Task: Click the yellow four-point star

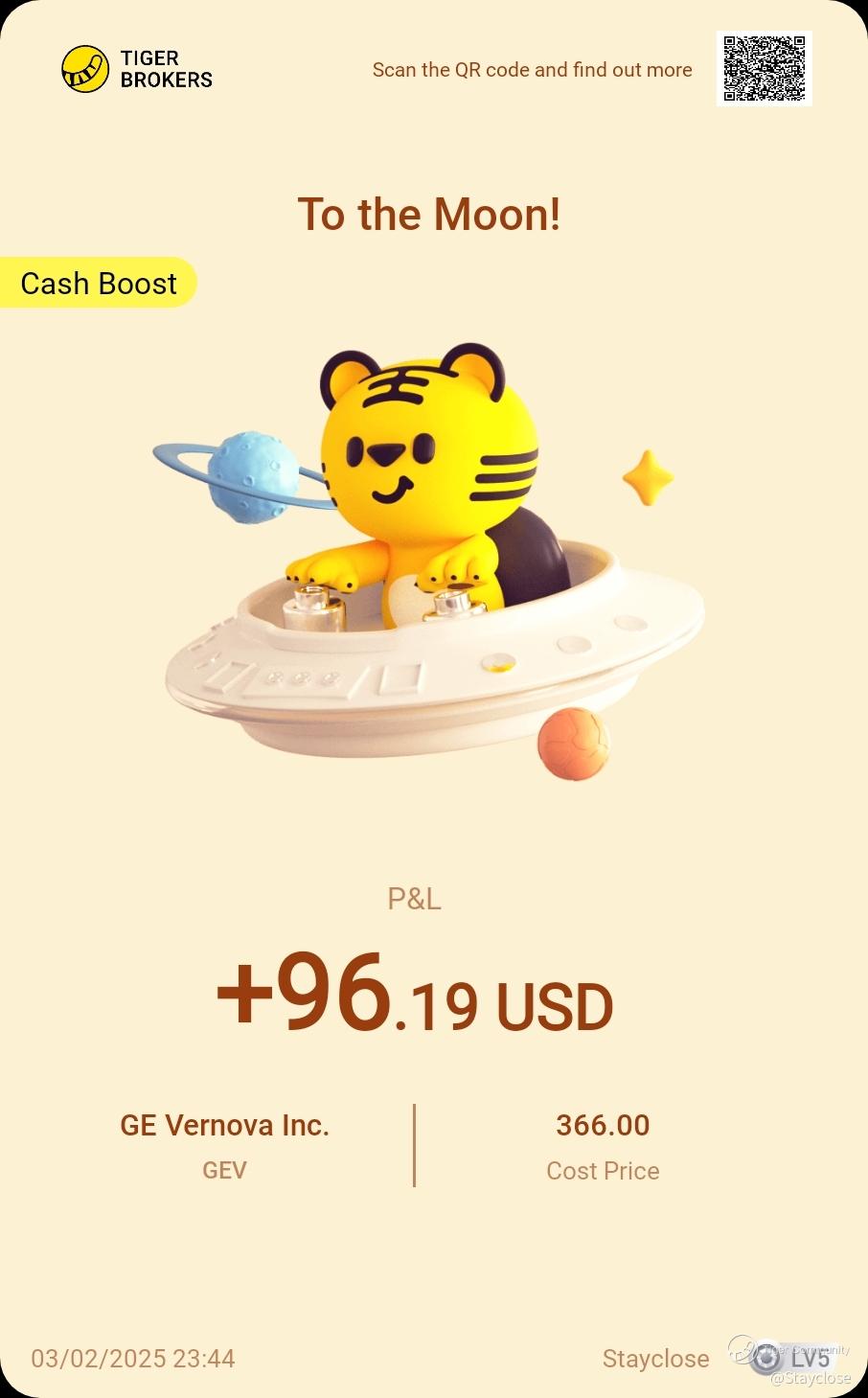Action: pyautogui.click(x=648, y=476)
